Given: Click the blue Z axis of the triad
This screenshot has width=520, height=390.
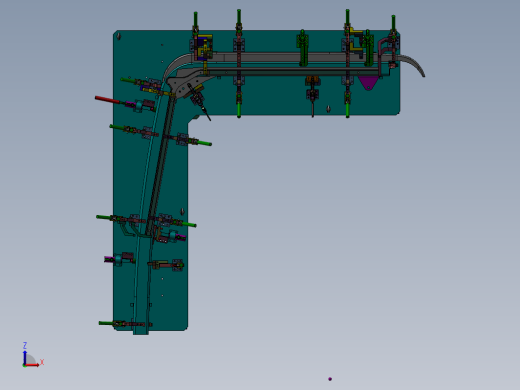Looking at the screenshot, I should tap(25, 357).
